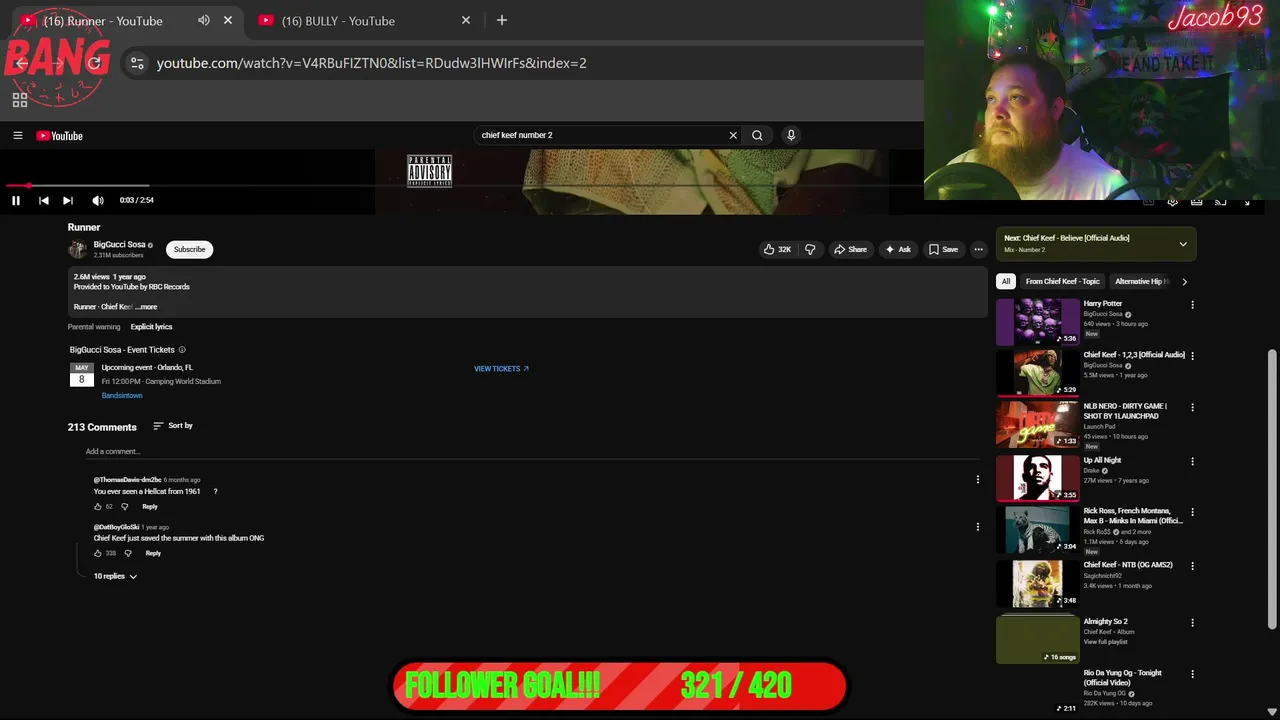Open options for the Harry Potter video
Viewport: 1280px width, 720px height.
coord(1192,305)
